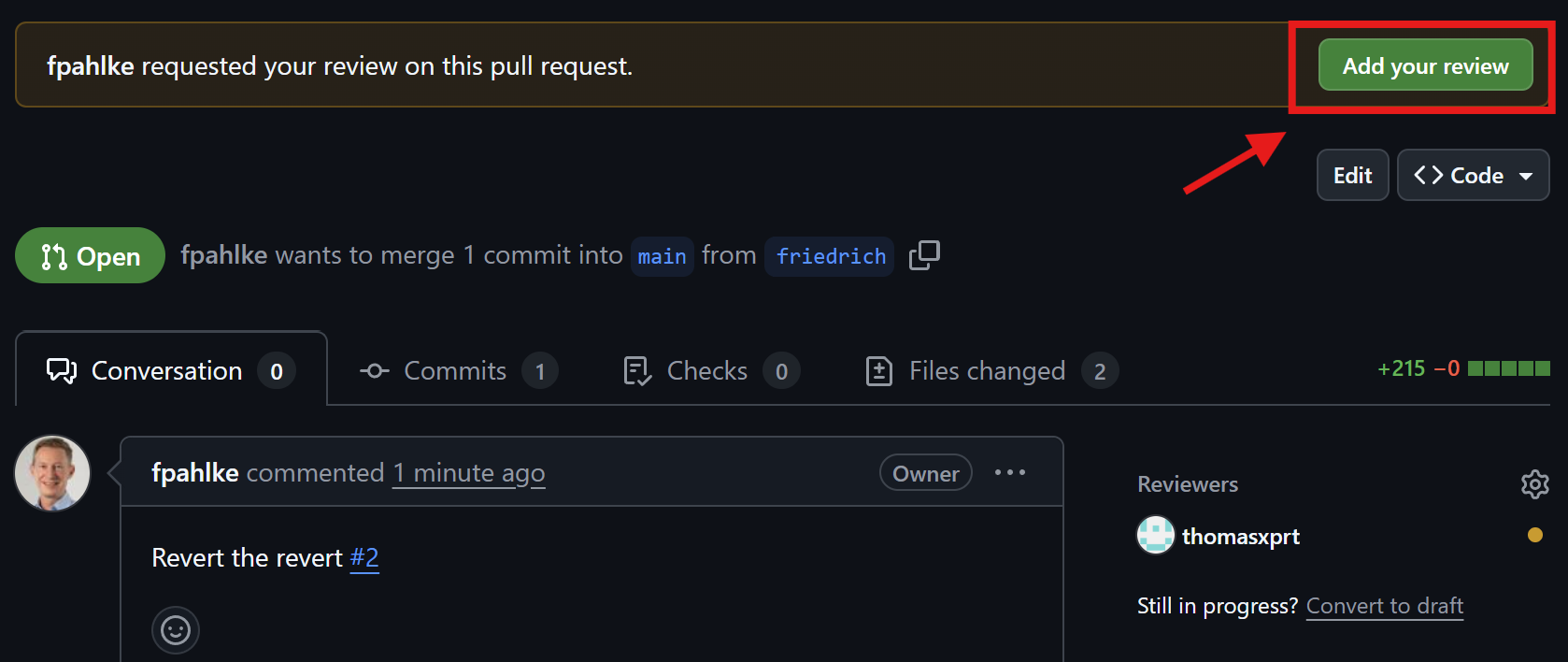
Task: Add an emoji reaction via smiley icon
Action: 176,630
